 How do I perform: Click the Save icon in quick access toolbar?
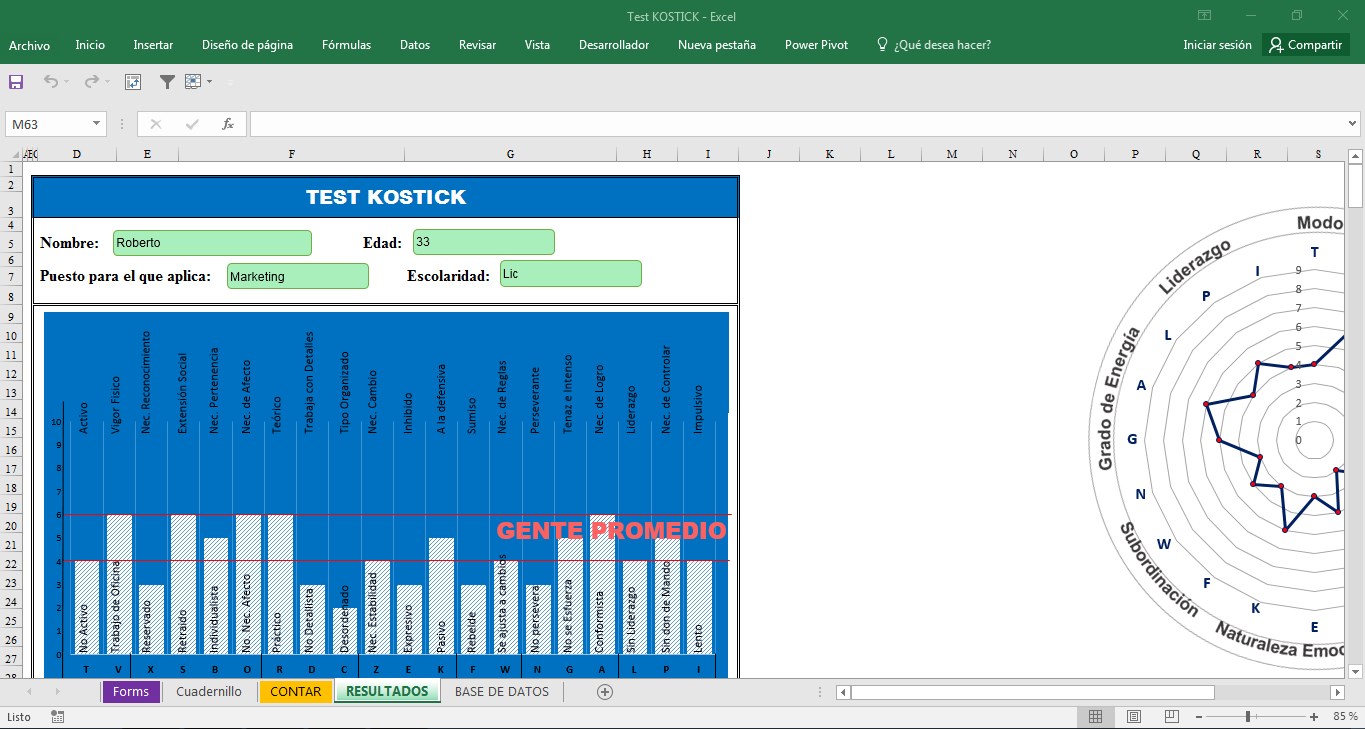click(16, 82)
